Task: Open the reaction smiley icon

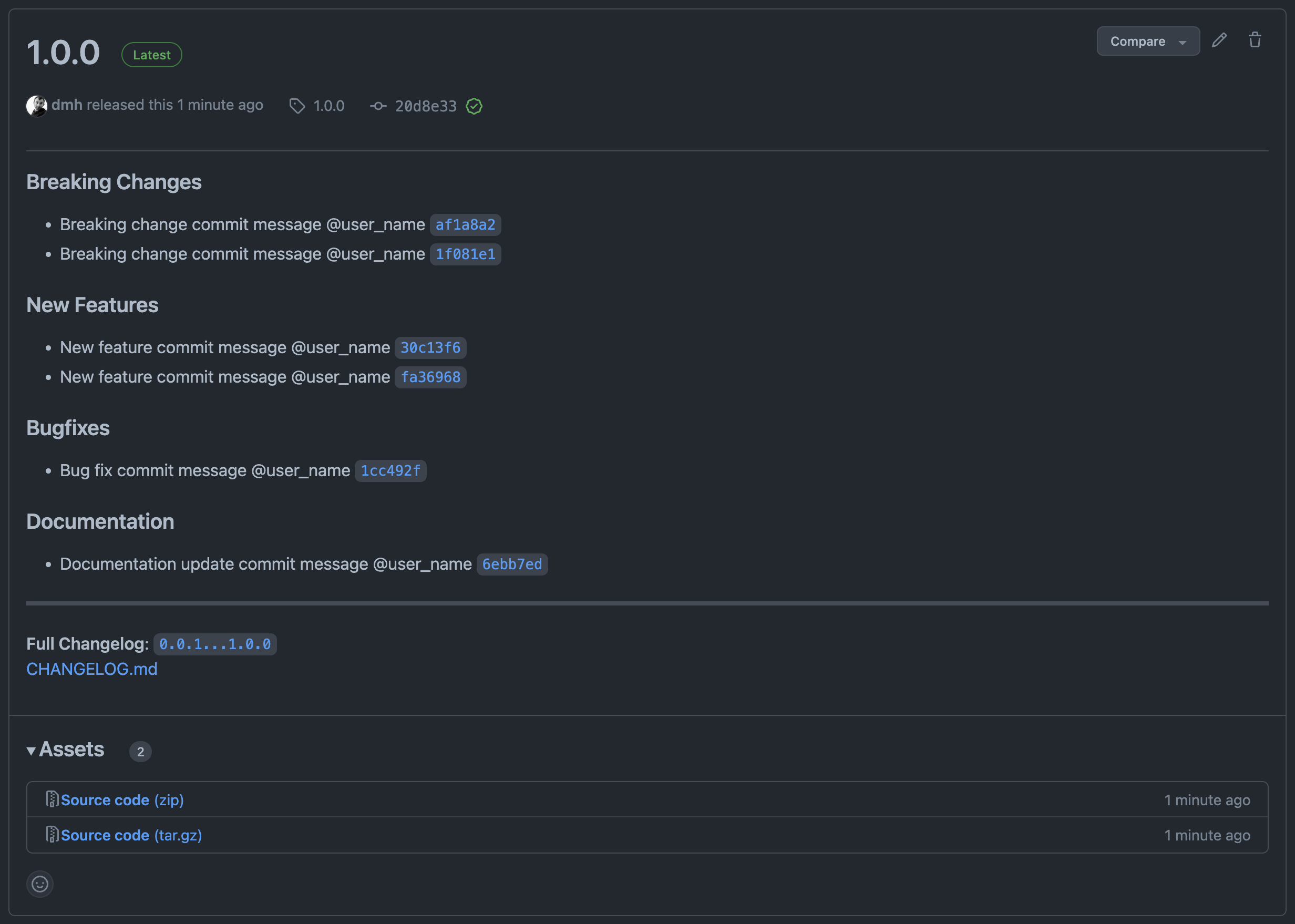Action: [x=39, y=884]
